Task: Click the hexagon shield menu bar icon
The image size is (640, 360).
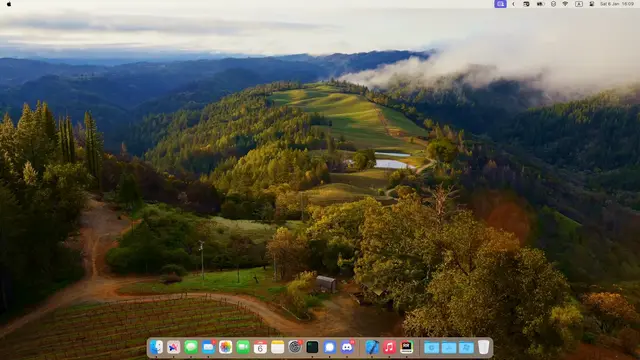Action: tap(553, 4)
